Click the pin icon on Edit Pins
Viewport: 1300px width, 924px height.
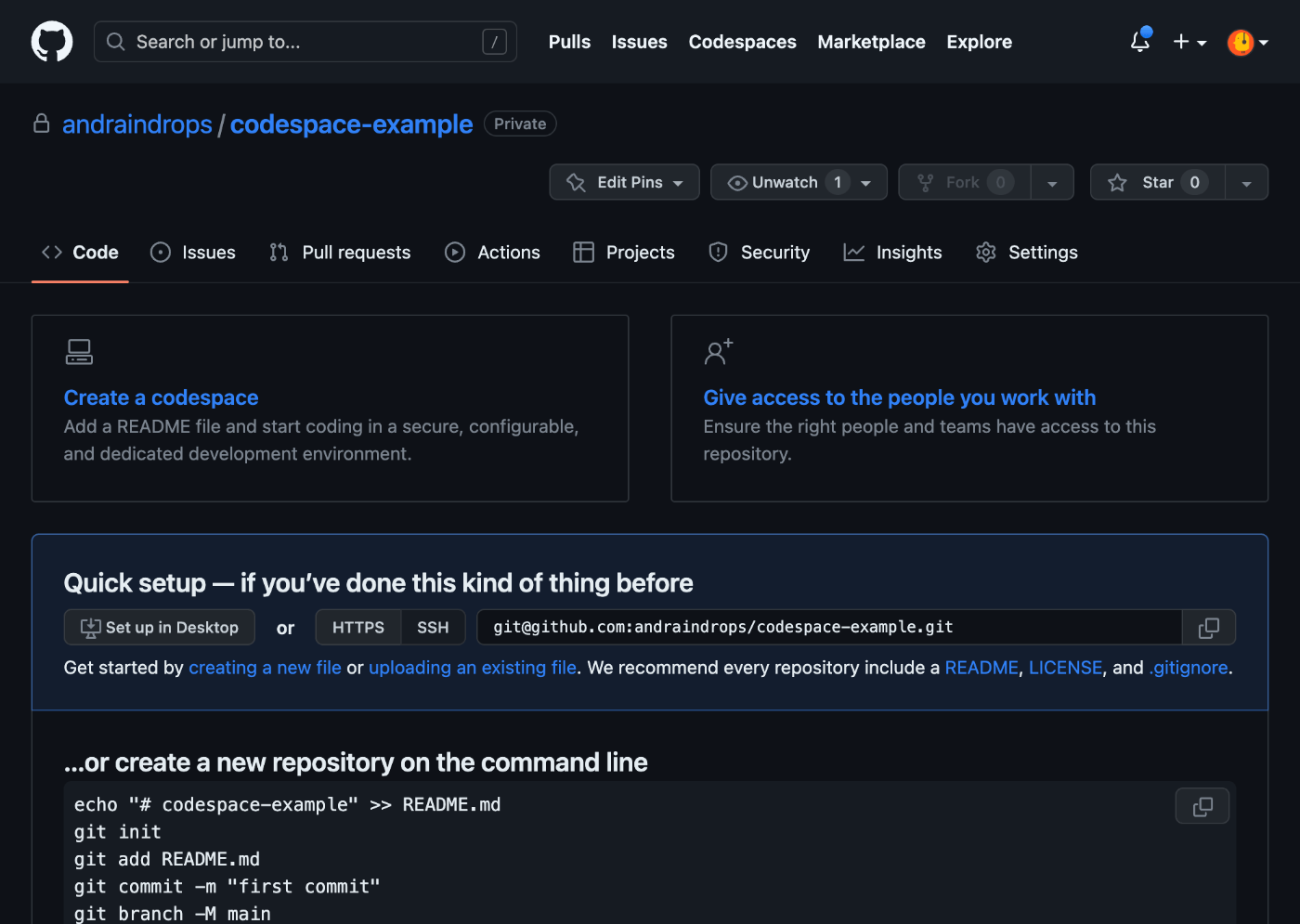576,183
